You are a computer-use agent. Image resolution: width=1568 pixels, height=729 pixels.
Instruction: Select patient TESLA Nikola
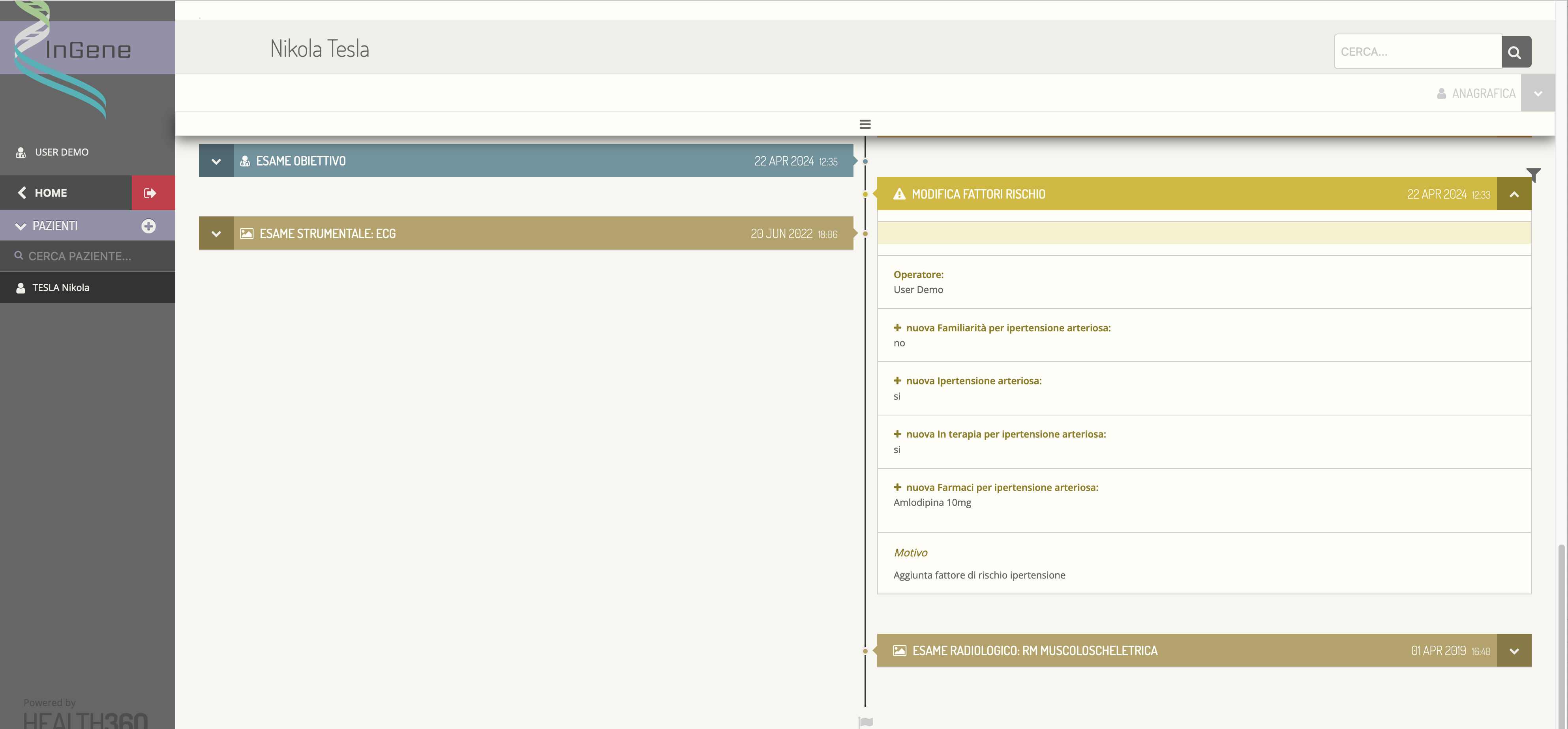pos(61,287)
